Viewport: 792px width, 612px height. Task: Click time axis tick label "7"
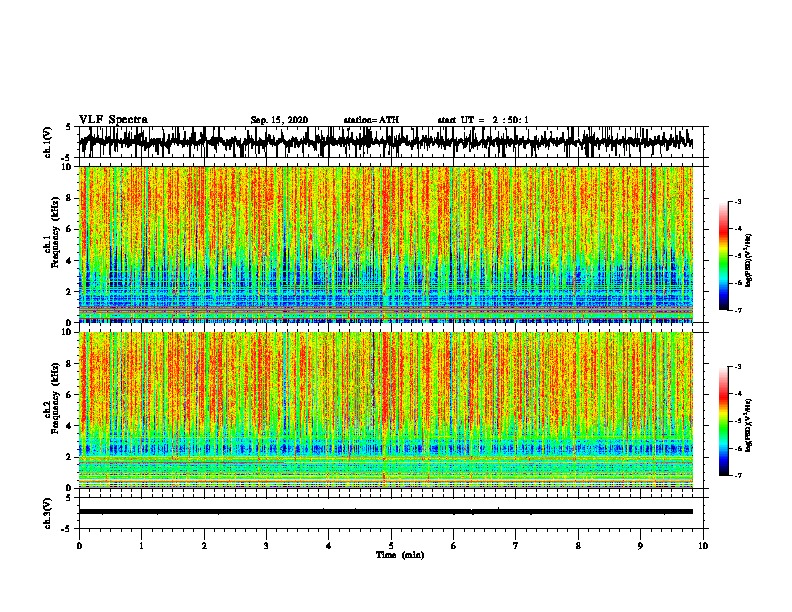(516, 546)
